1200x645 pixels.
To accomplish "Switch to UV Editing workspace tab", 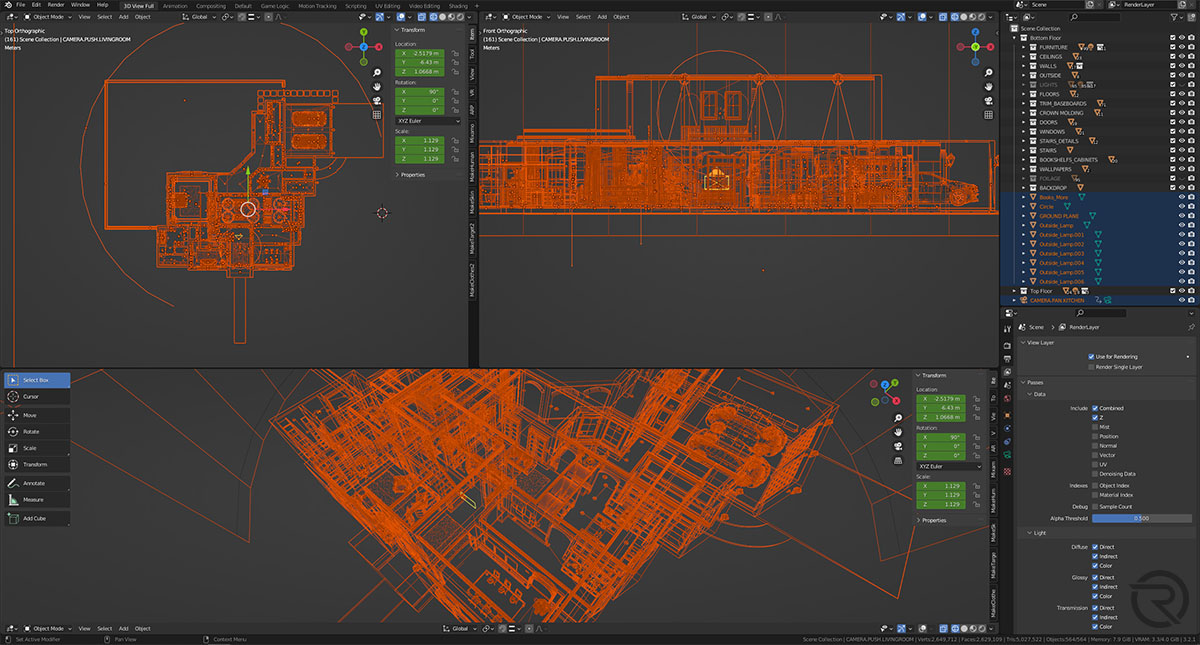I will coord(388,5).
